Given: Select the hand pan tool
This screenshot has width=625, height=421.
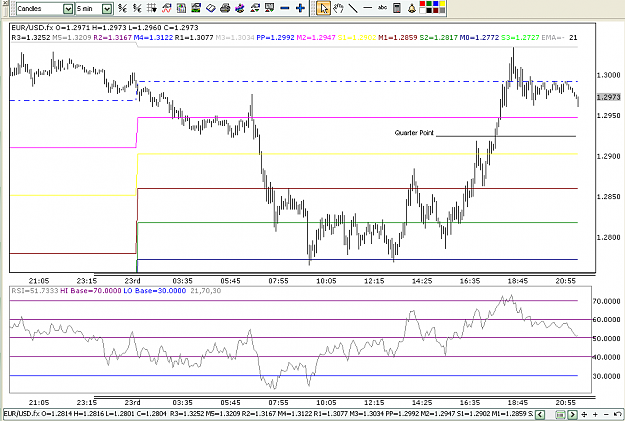Looking at the screenshot, I should pos(338,8).
